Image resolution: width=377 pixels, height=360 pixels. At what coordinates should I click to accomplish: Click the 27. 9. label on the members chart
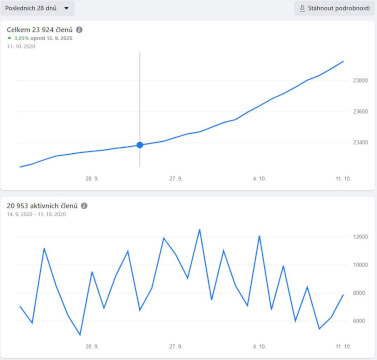176,179
